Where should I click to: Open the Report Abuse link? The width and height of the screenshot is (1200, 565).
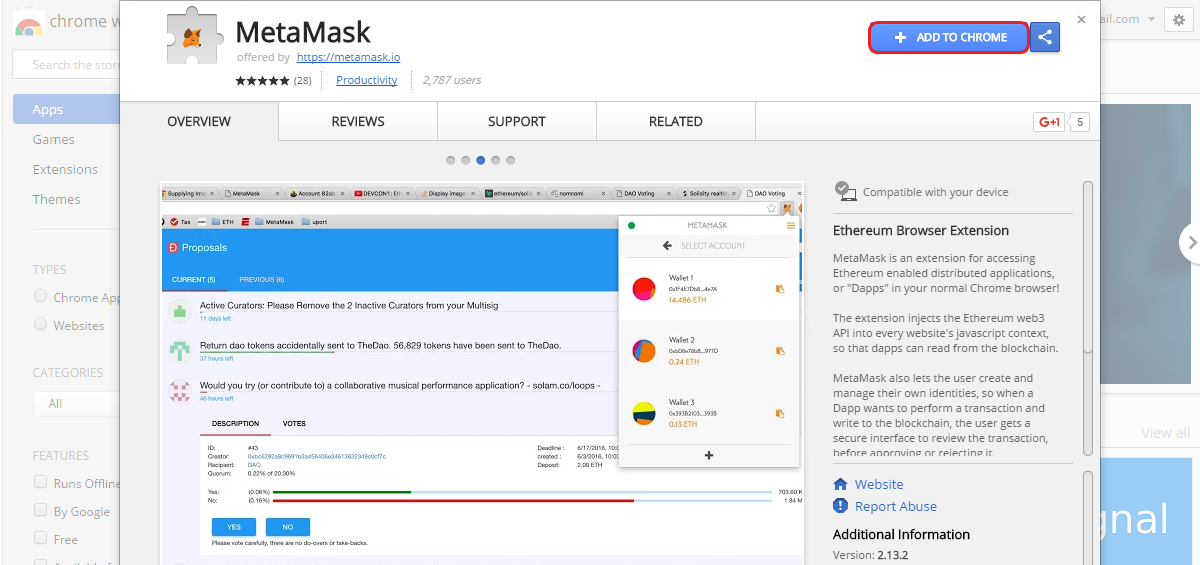tap(896, 506)
